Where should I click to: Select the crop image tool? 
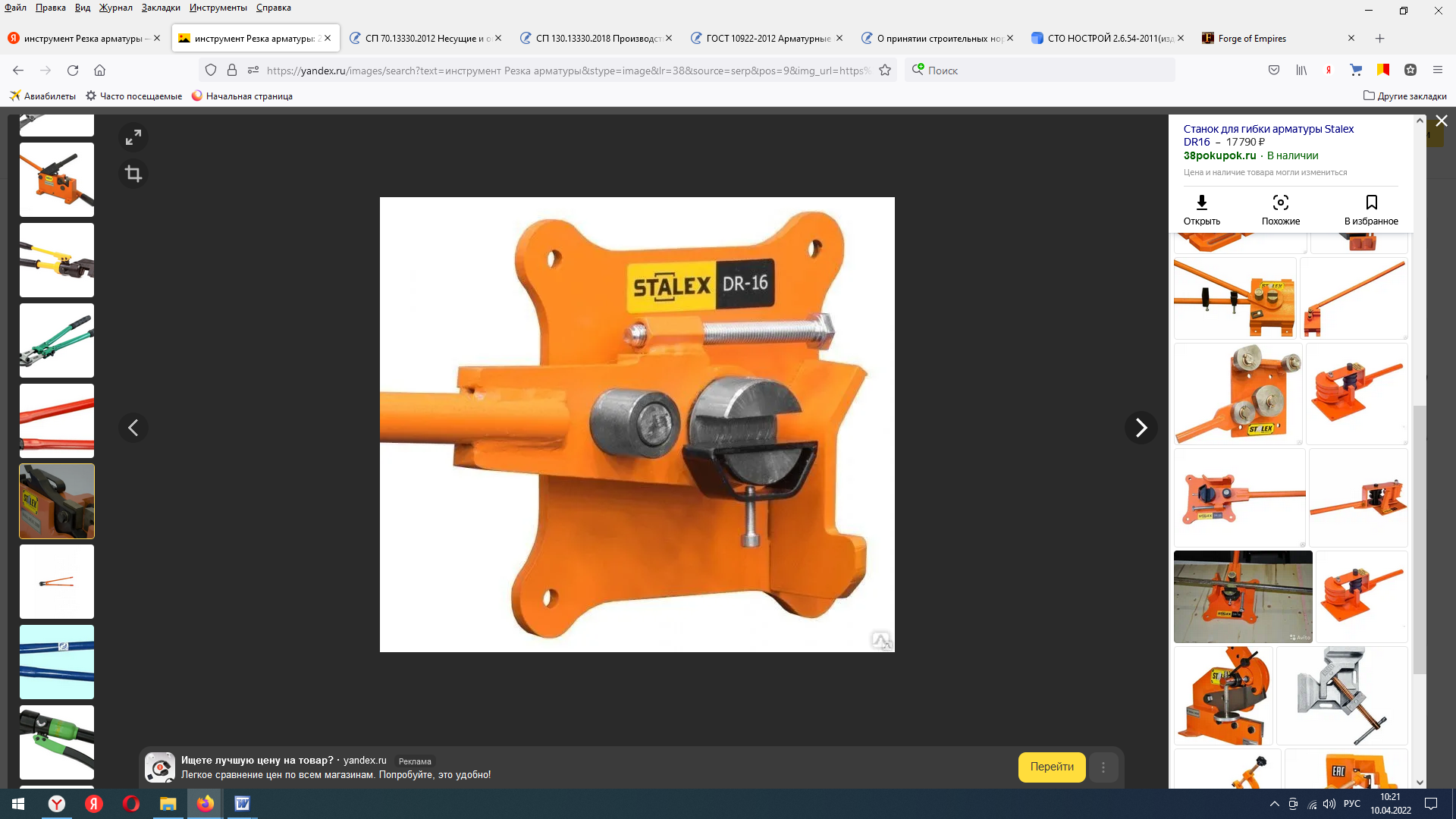(x=133, y=174)
